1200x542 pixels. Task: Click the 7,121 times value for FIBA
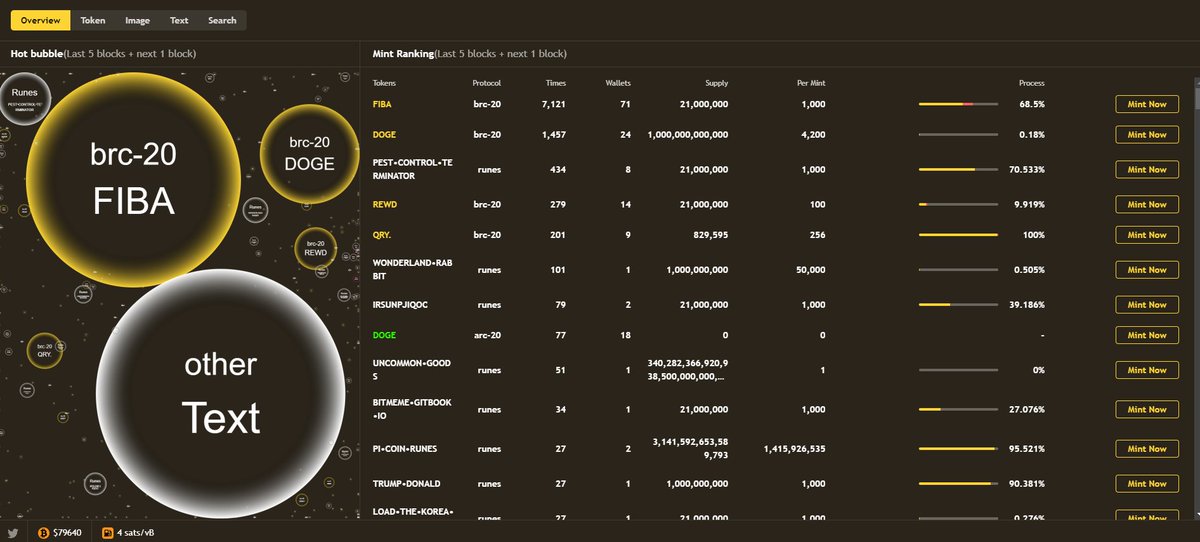point(554,104)
